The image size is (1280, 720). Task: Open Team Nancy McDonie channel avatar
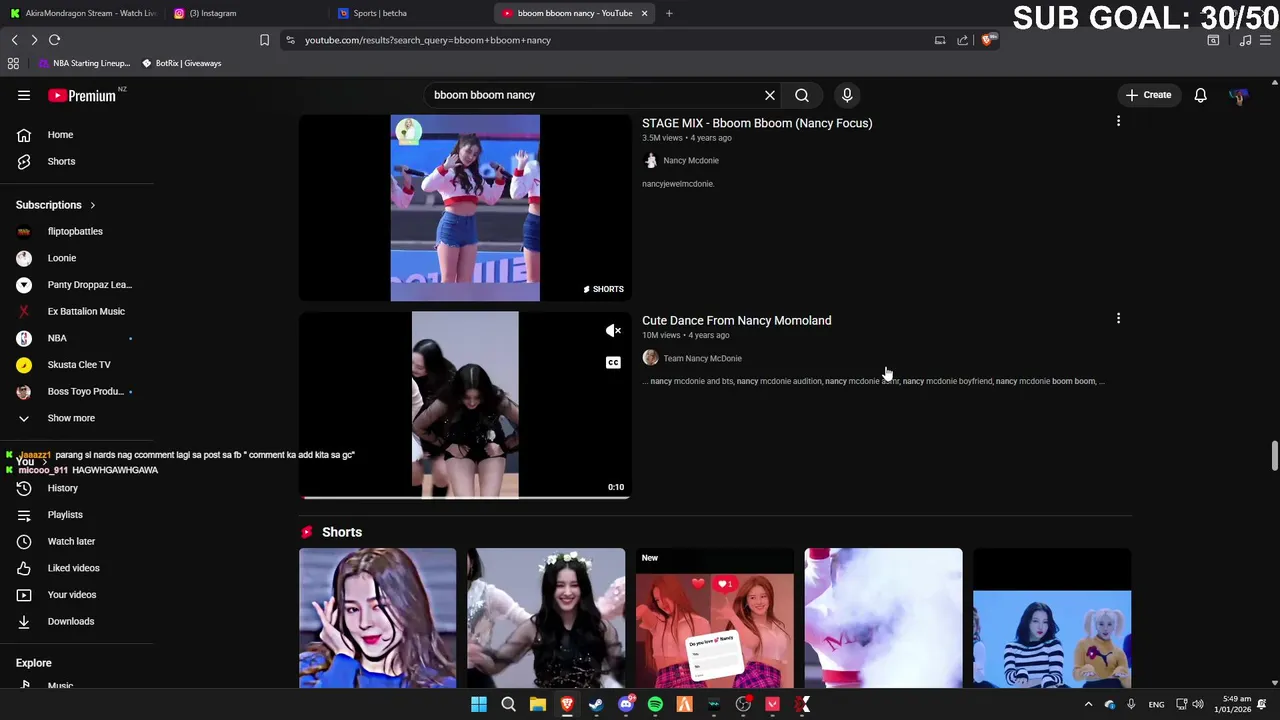[650, 358]
